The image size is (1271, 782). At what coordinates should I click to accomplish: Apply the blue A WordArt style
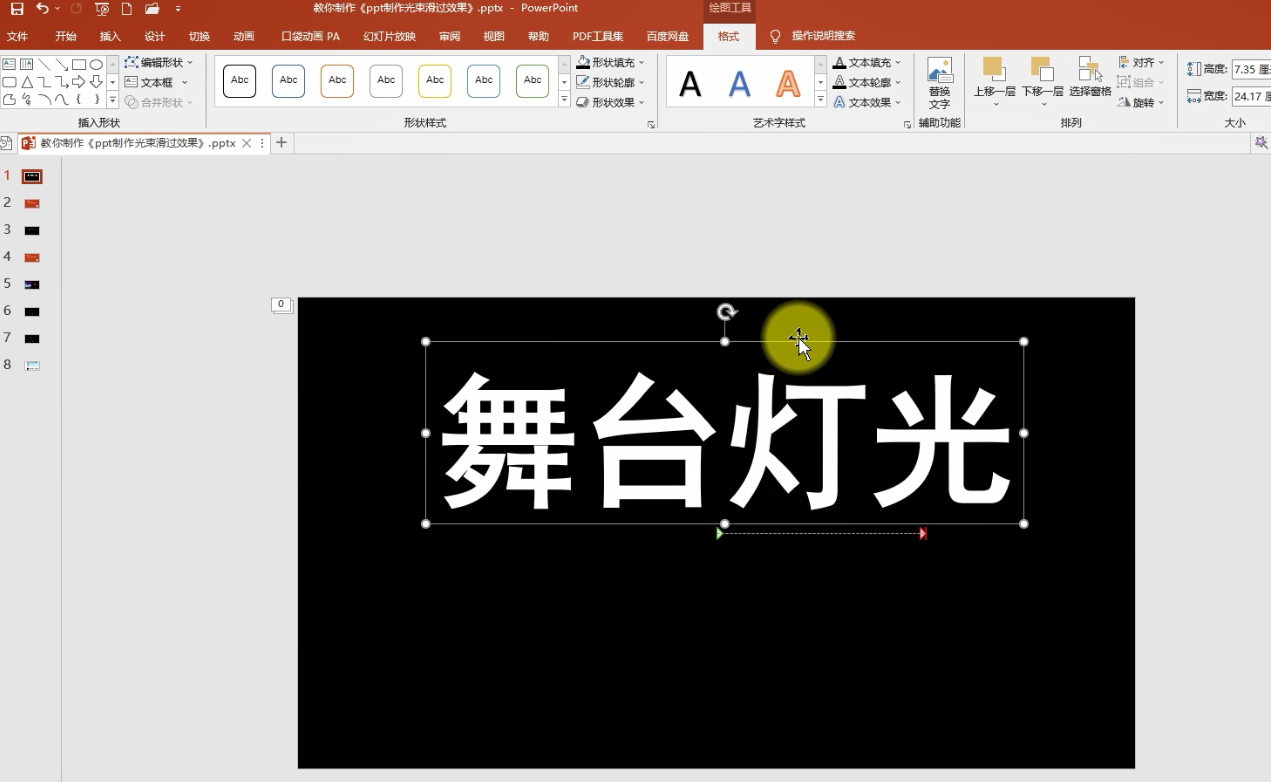[x=739, y=83]
